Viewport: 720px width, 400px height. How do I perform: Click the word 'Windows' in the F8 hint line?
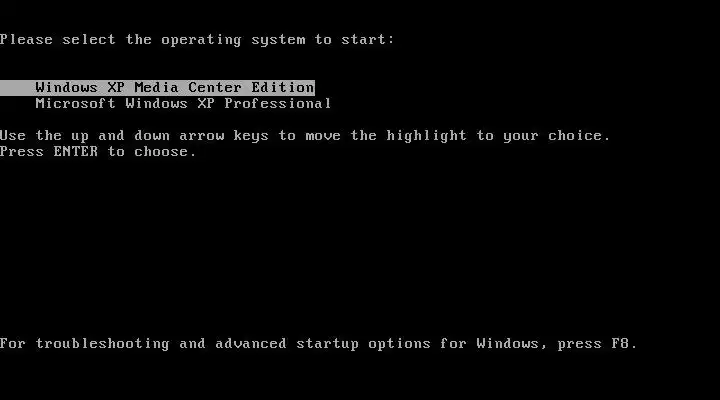tap(507, 344)
